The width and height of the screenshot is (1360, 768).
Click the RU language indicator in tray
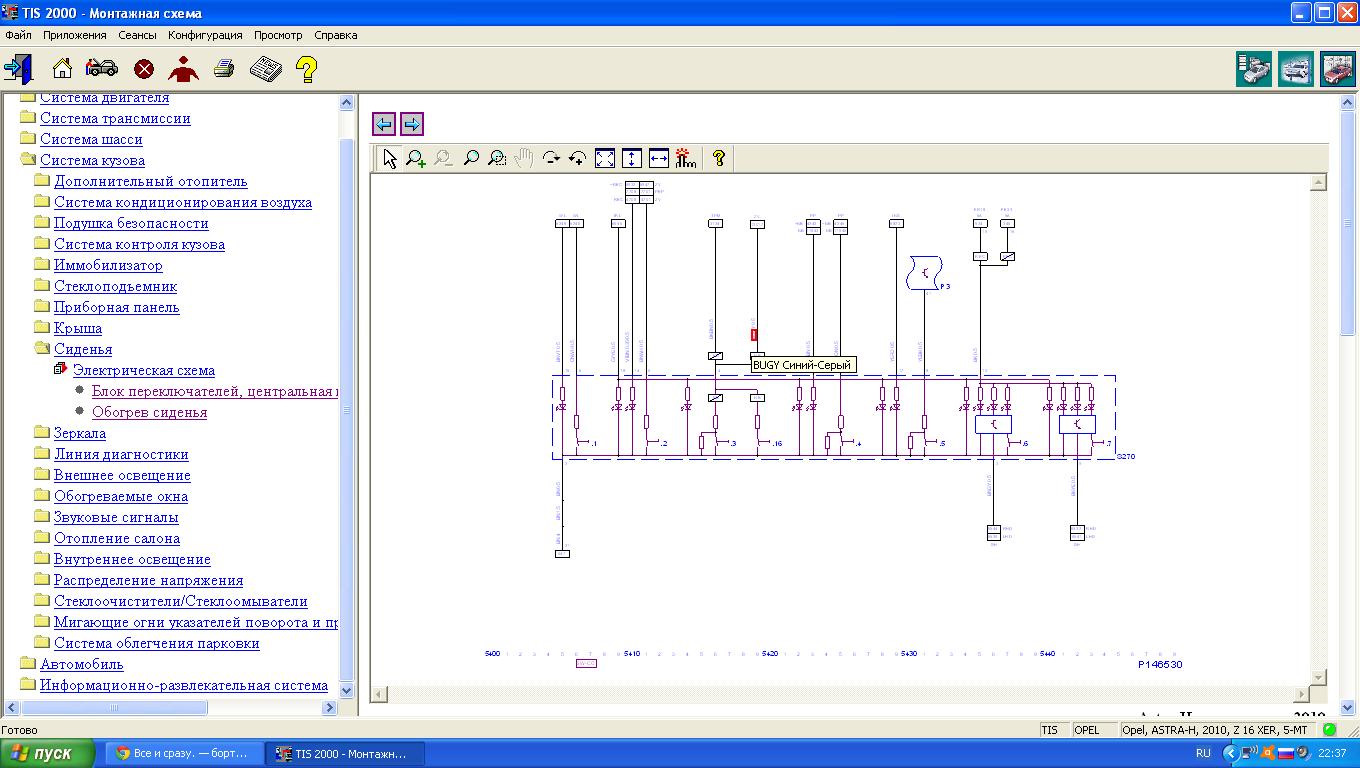point(1203,753)
